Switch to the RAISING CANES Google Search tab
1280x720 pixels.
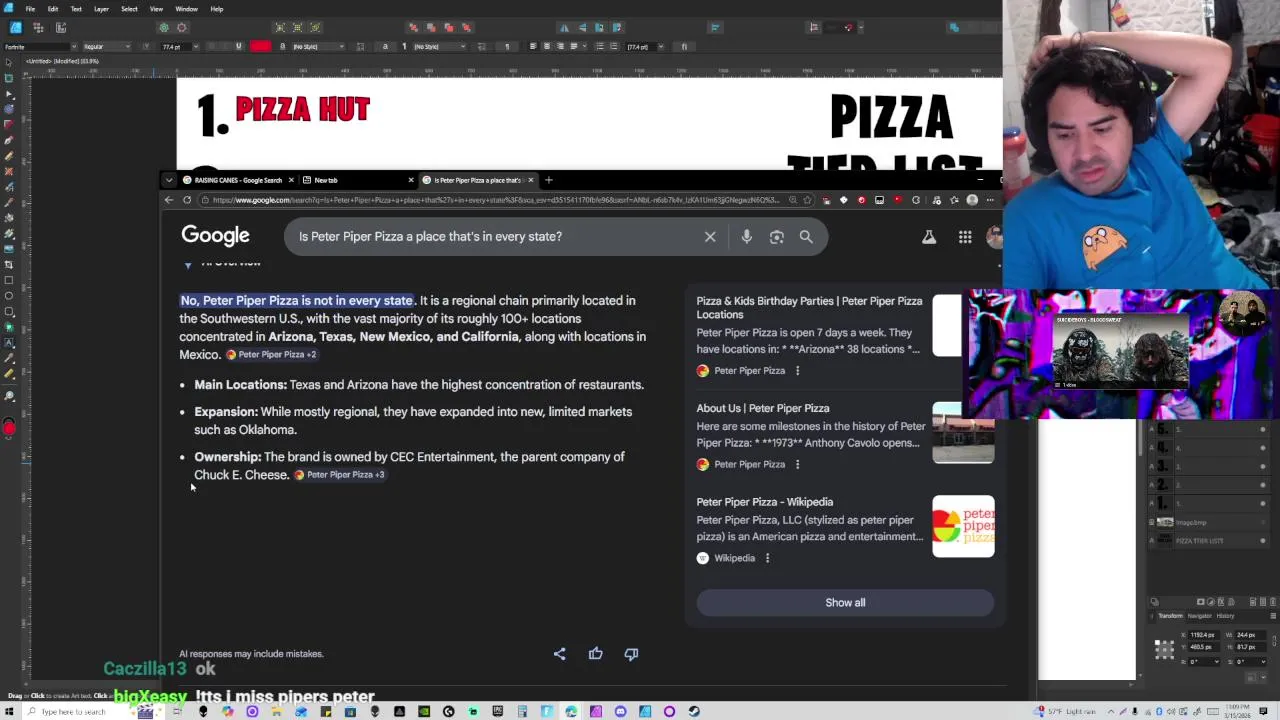[237, 180]
